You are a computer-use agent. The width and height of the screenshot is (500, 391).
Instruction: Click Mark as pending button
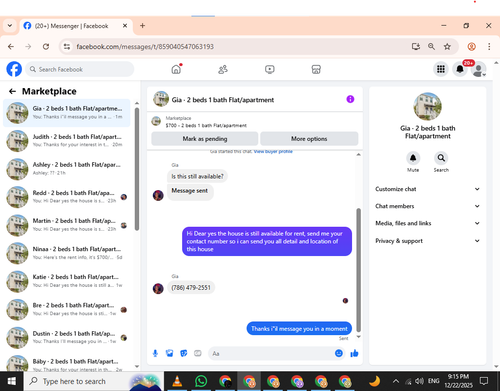tap(205, 139)
